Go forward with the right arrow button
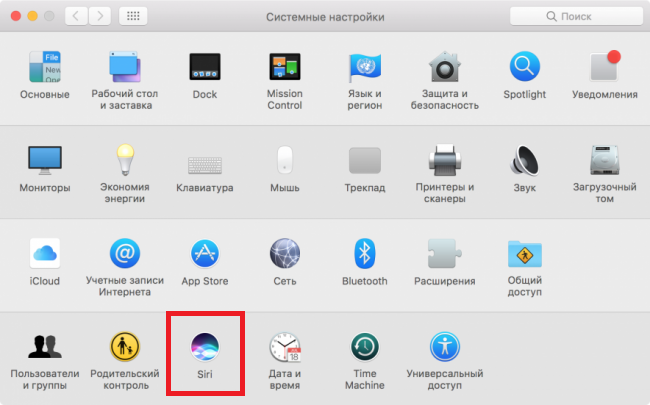 [x=100, y=16]
